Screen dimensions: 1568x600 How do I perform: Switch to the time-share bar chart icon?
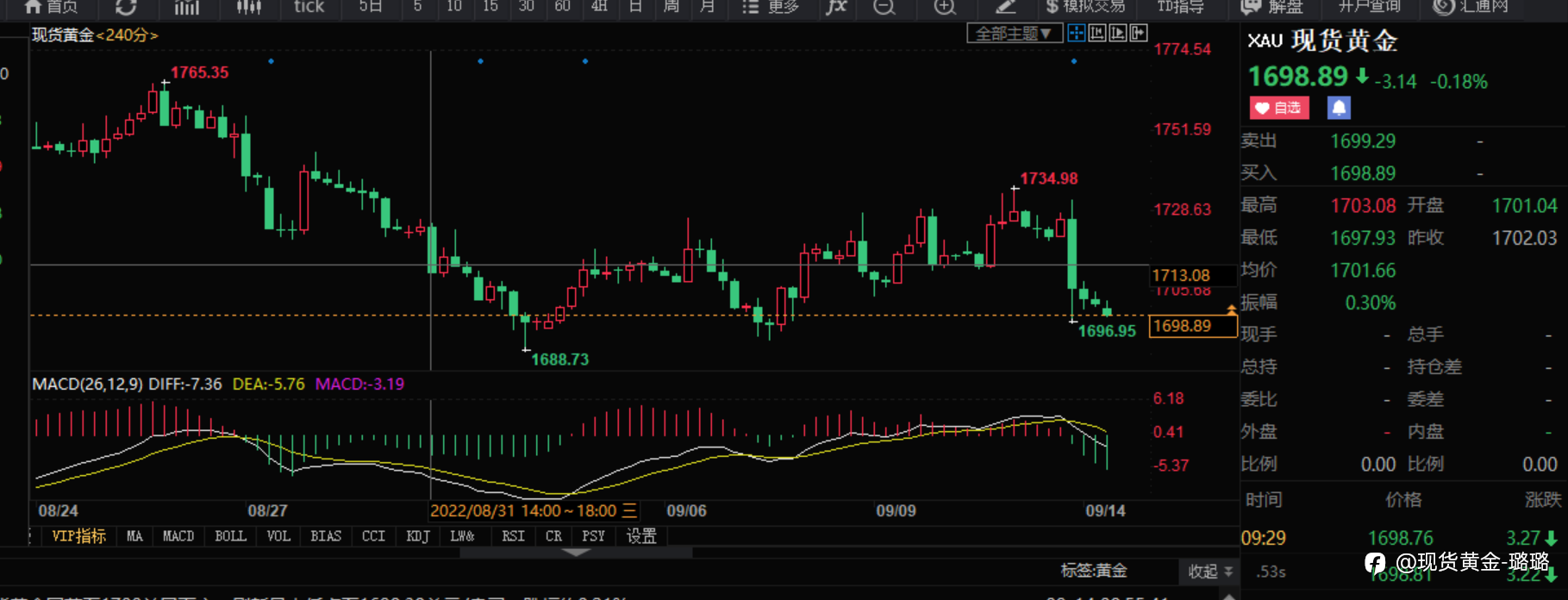tap(186, 7)
